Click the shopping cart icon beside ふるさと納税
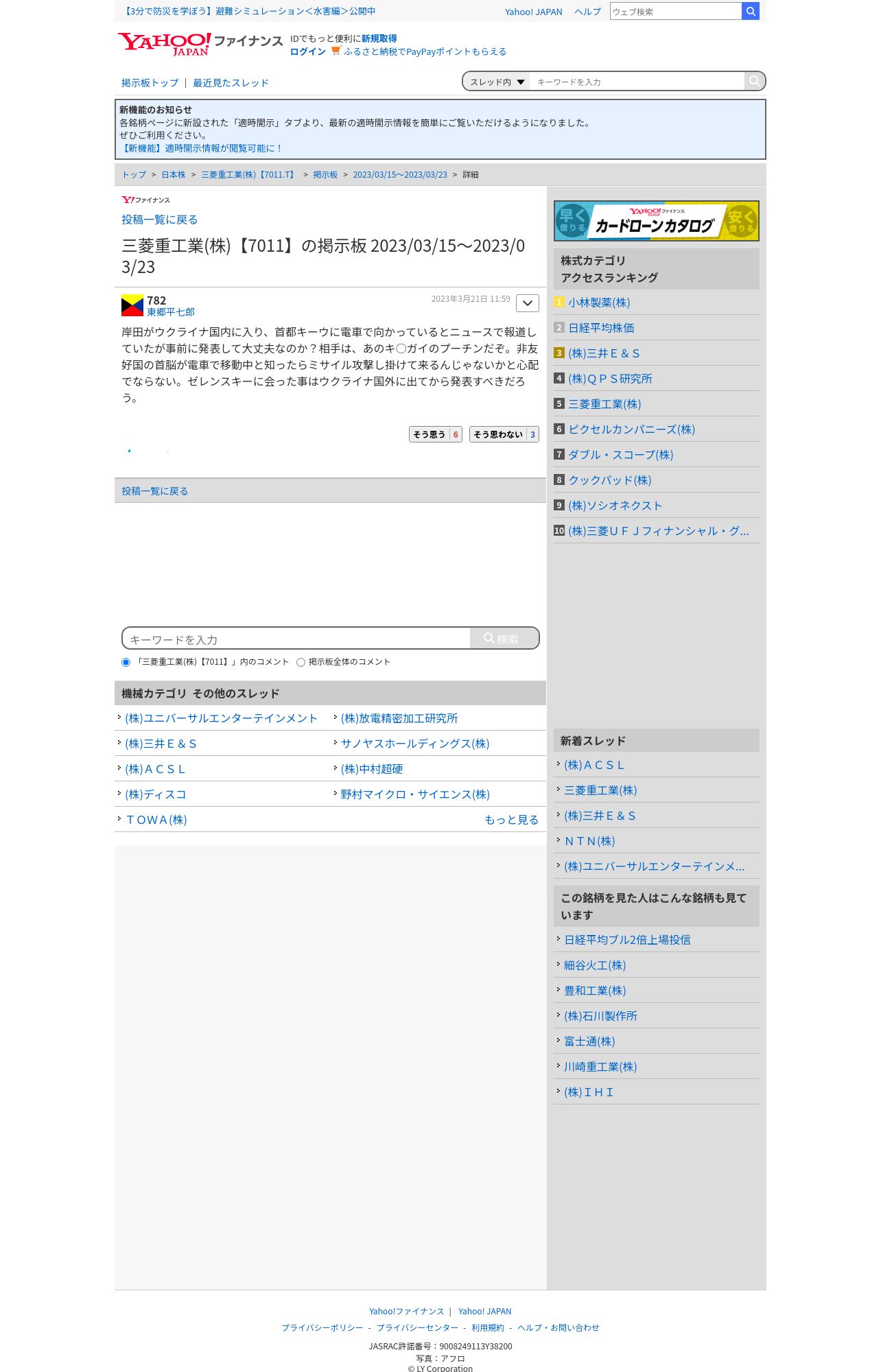The height and width of the screenshot is (1372, 881). pos(336,51)
